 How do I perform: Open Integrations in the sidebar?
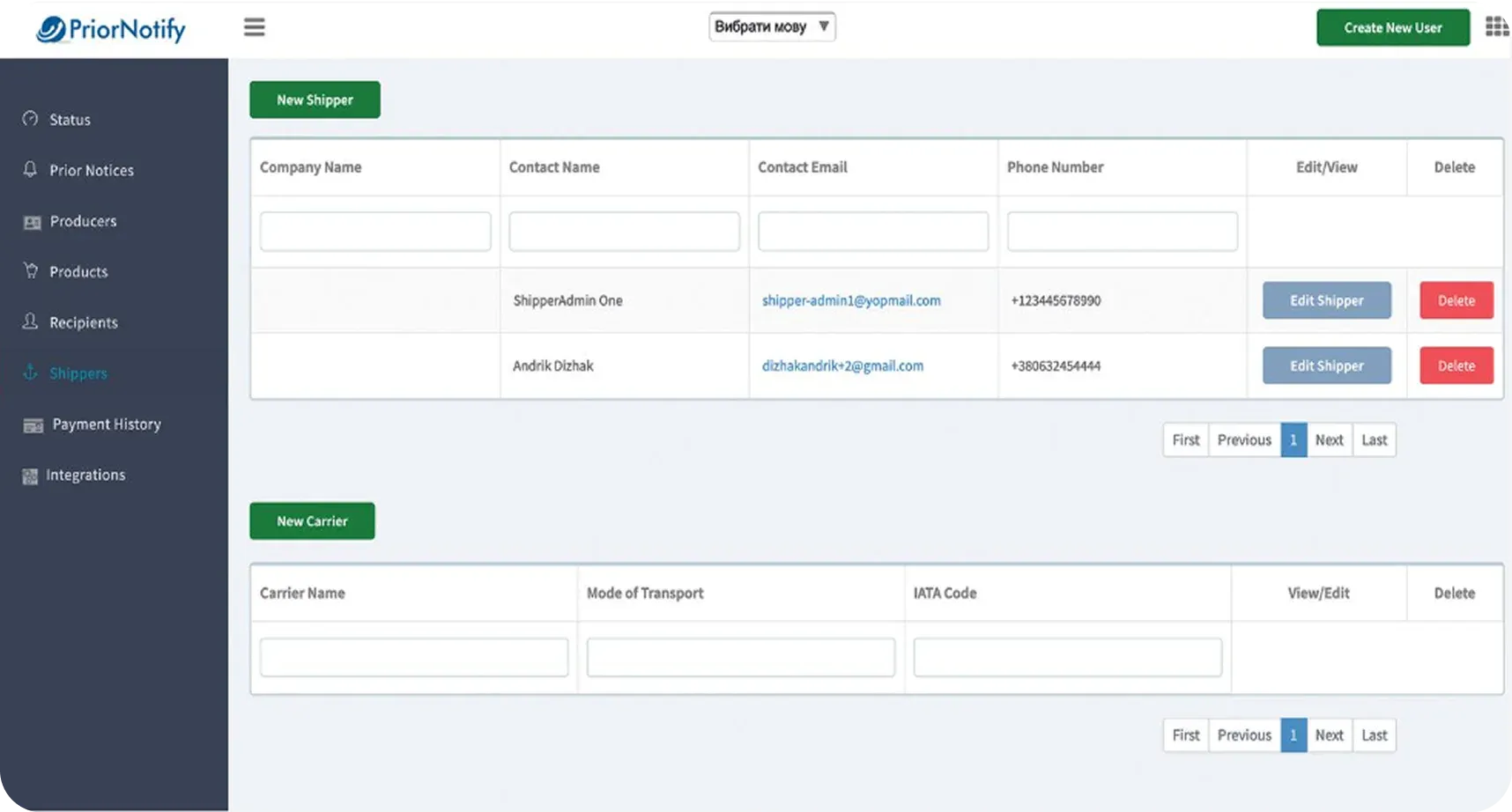pos(85,475)
